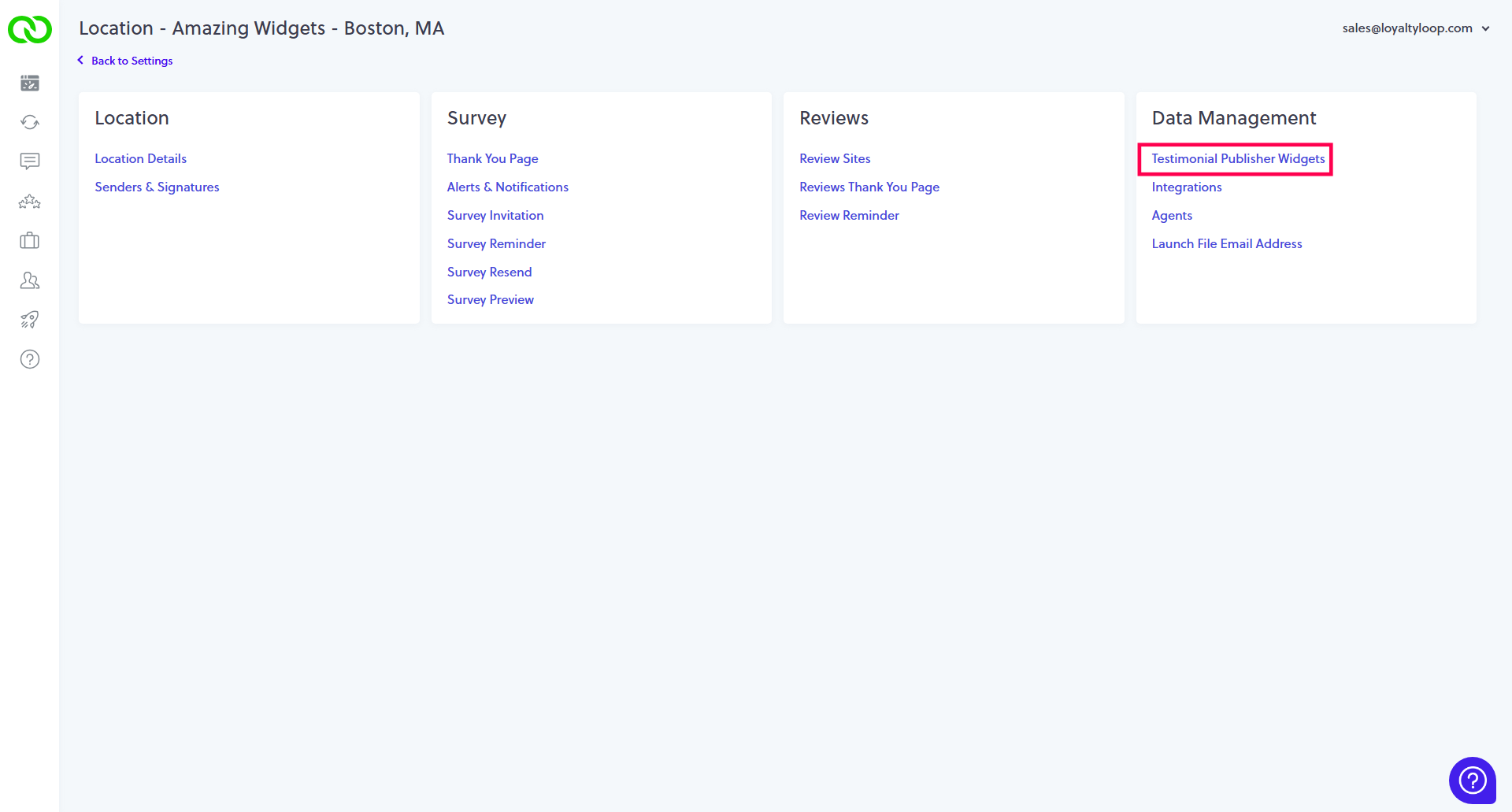Click the rocket launch sidebar icon

click(x=30, y=320)
